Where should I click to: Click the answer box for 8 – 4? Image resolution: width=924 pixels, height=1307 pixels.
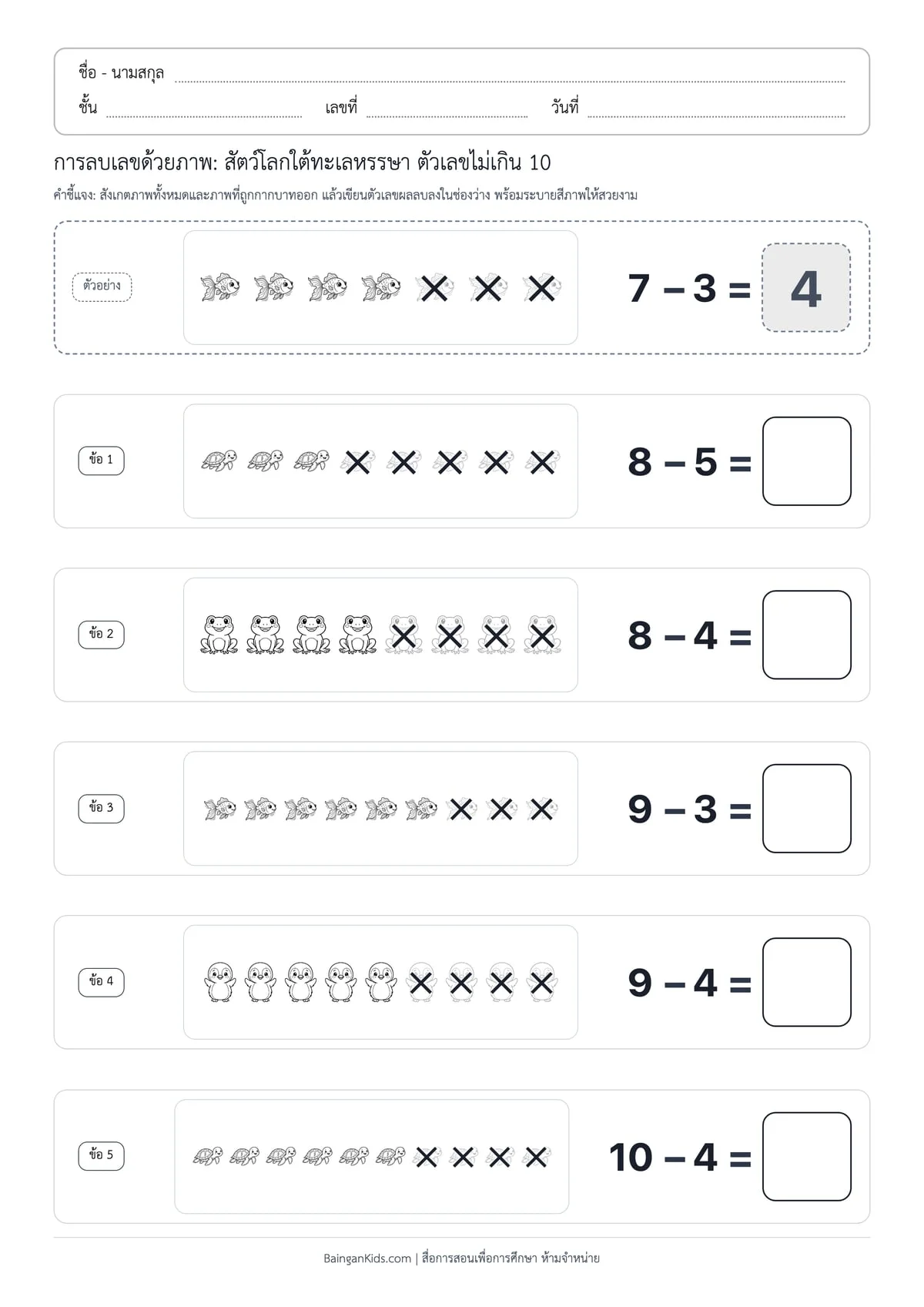click(806, 635)
